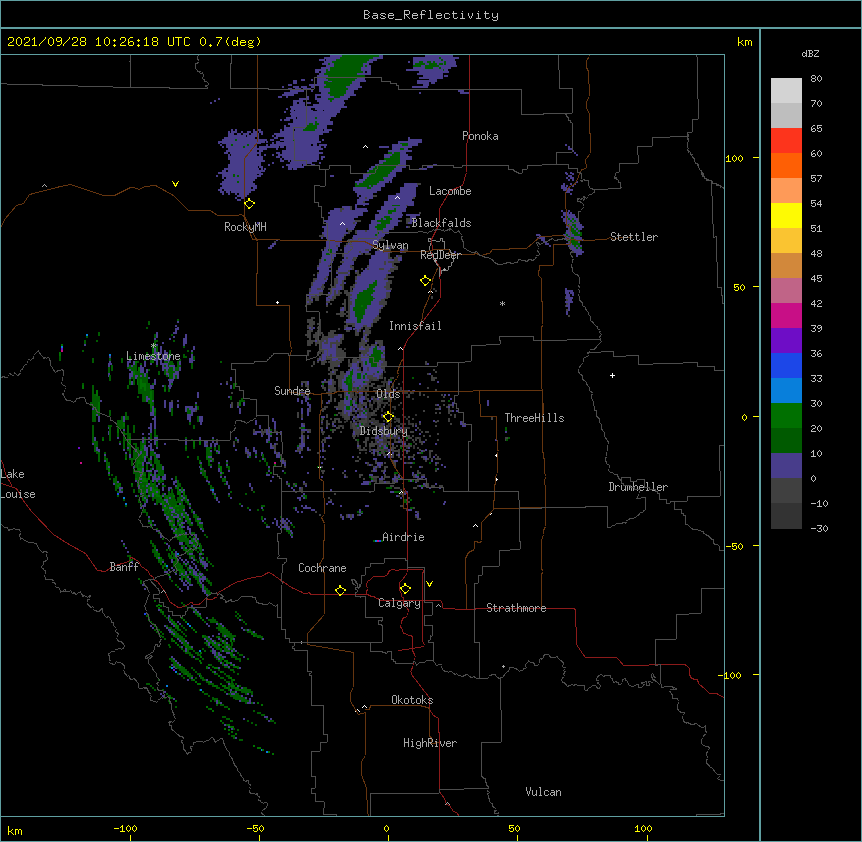The height and width of the screenshot is (842, 862).
Task: Click the Okotoks city label
Action: pyautogui.click(x=412, y=700)
